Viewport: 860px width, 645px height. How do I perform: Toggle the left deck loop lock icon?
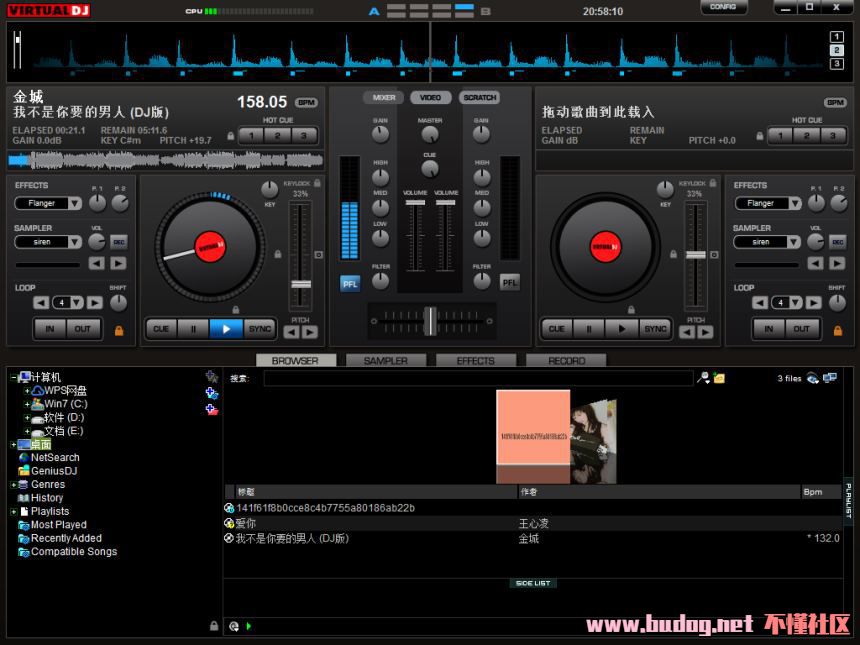pos(119,330)
